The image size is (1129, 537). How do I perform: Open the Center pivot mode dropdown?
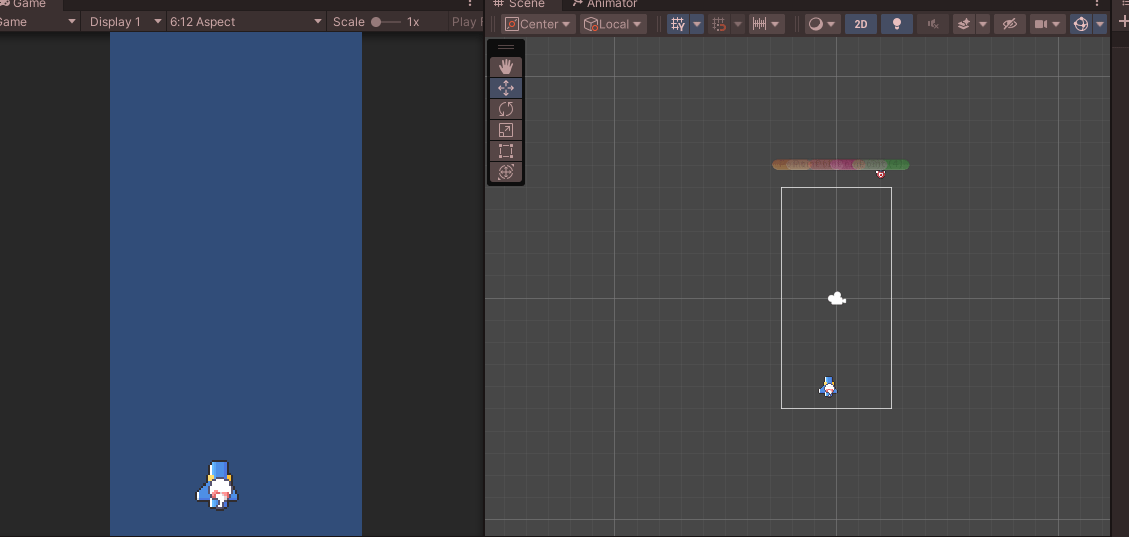pos(538,24)
